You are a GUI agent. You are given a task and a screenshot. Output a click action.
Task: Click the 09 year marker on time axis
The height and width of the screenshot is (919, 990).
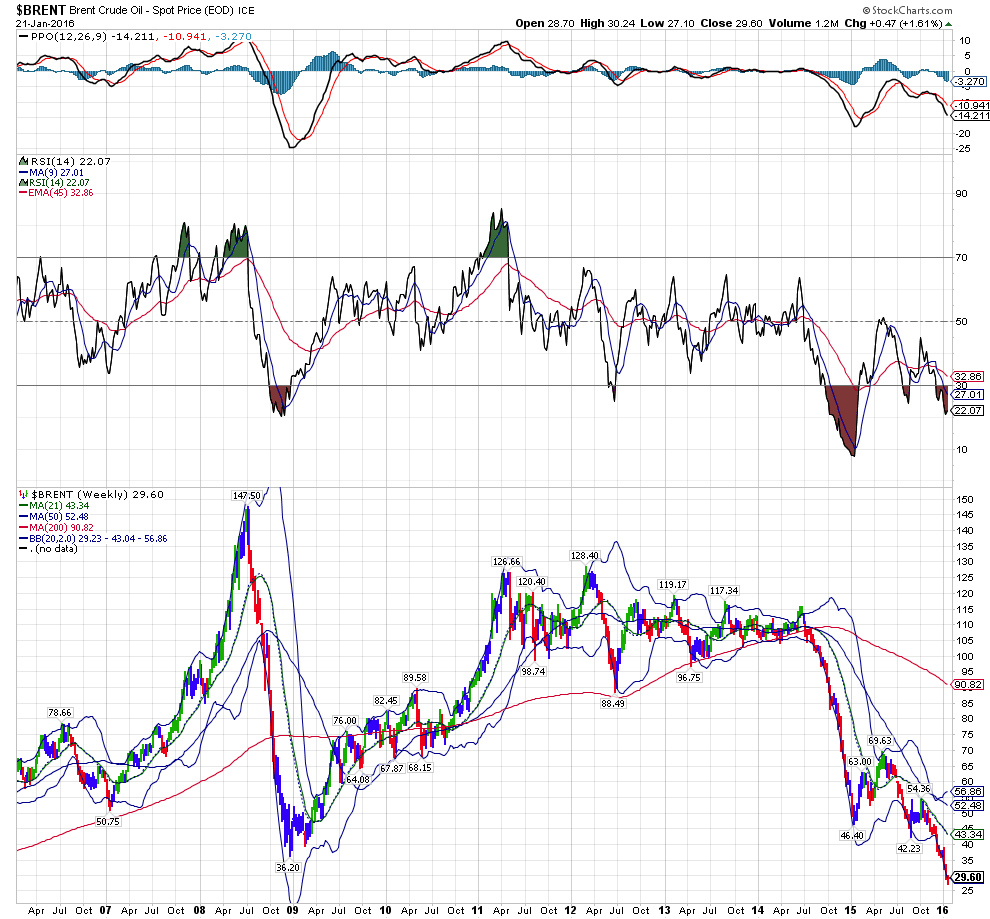(292, 911)
